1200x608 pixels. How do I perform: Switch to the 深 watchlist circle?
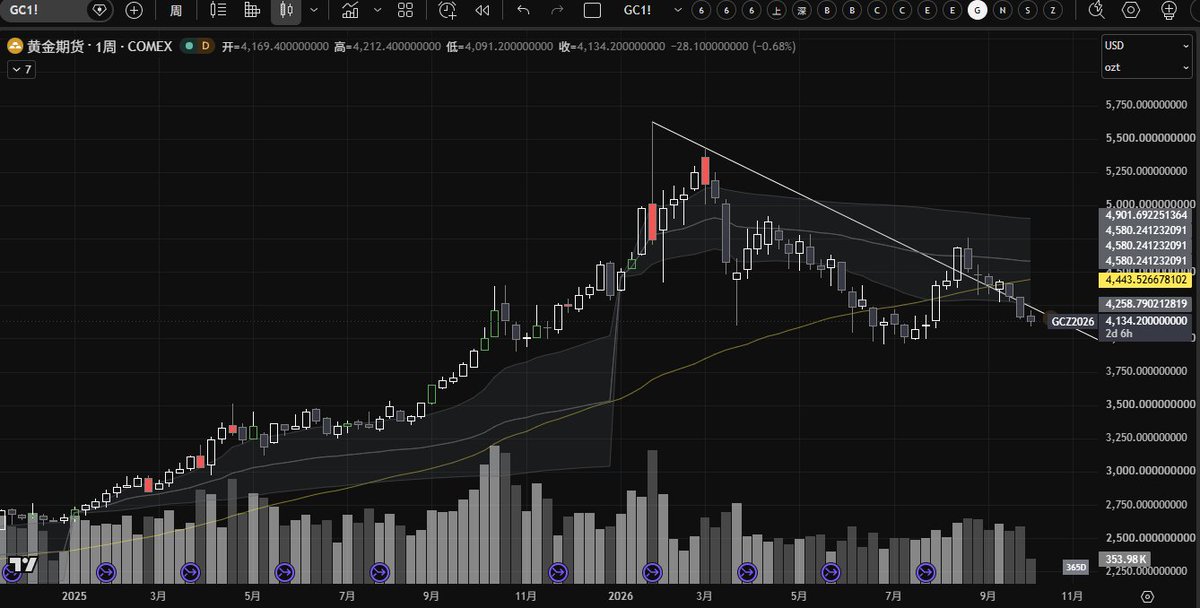click(801, 10)
